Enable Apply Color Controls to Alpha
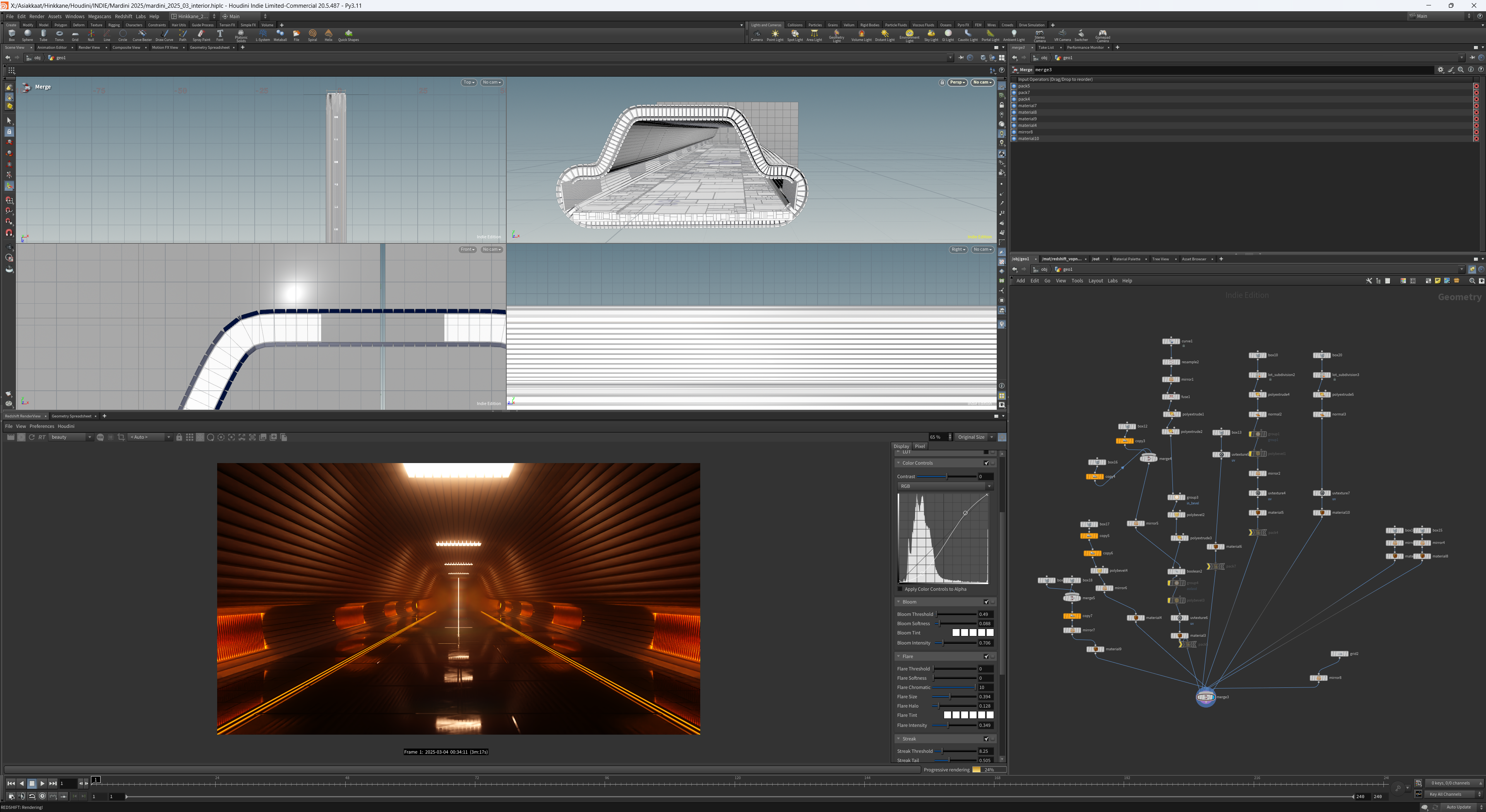 click(x=900, y=589)
